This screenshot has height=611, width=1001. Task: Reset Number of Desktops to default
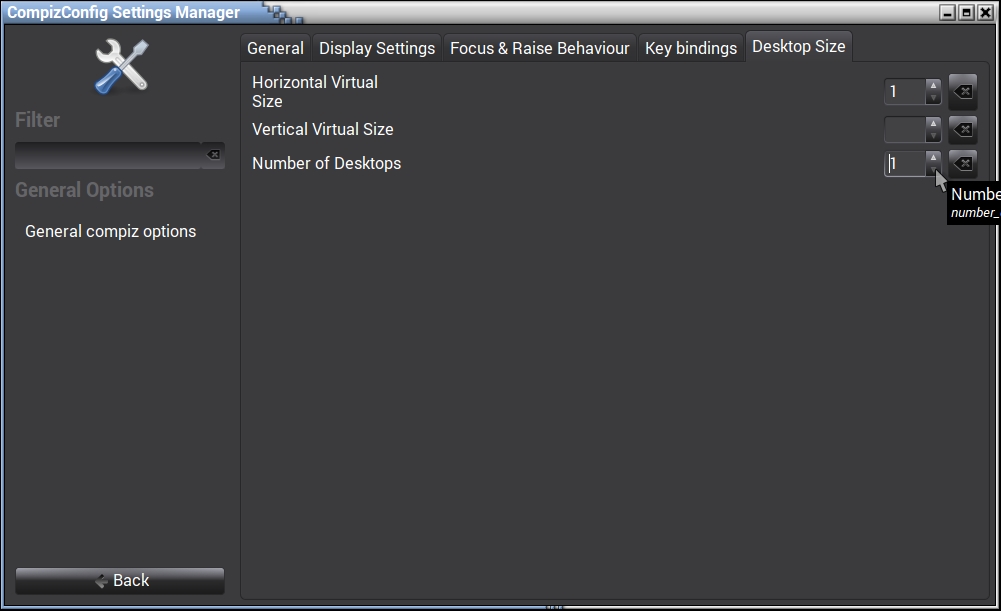pyautogui.click(x=962, y=163)
